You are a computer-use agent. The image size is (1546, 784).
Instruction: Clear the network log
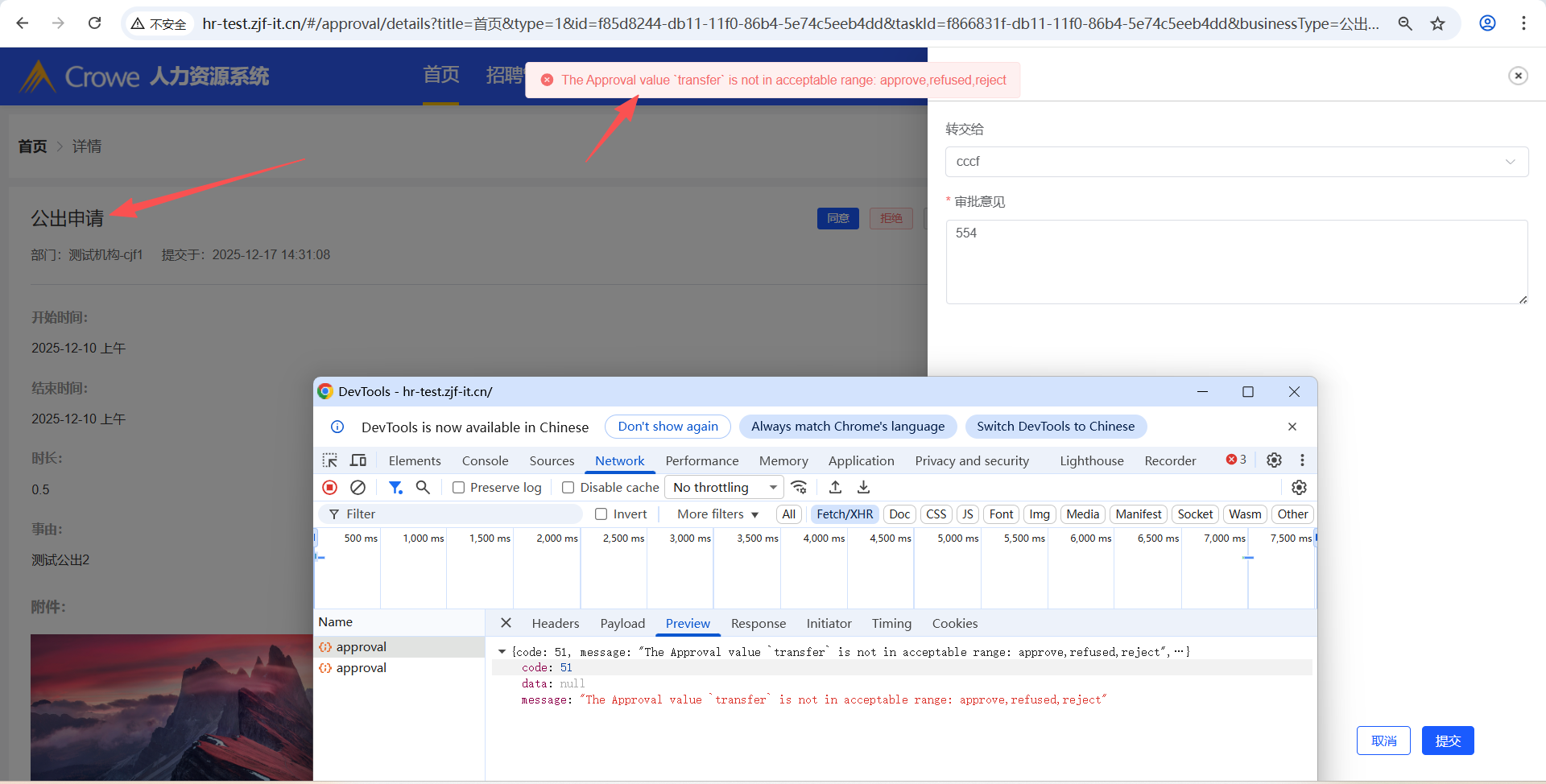pyautogui.click(x=358, y=488)
